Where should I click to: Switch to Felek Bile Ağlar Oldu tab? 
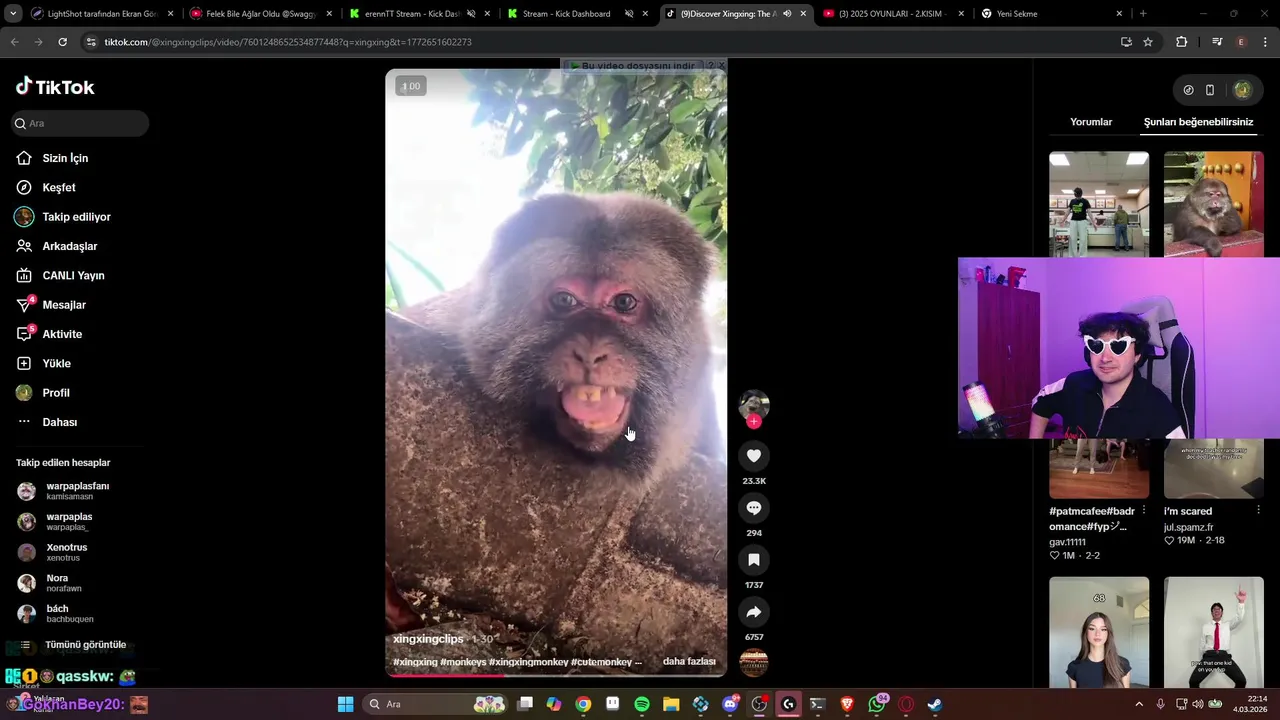coord(261,14)
